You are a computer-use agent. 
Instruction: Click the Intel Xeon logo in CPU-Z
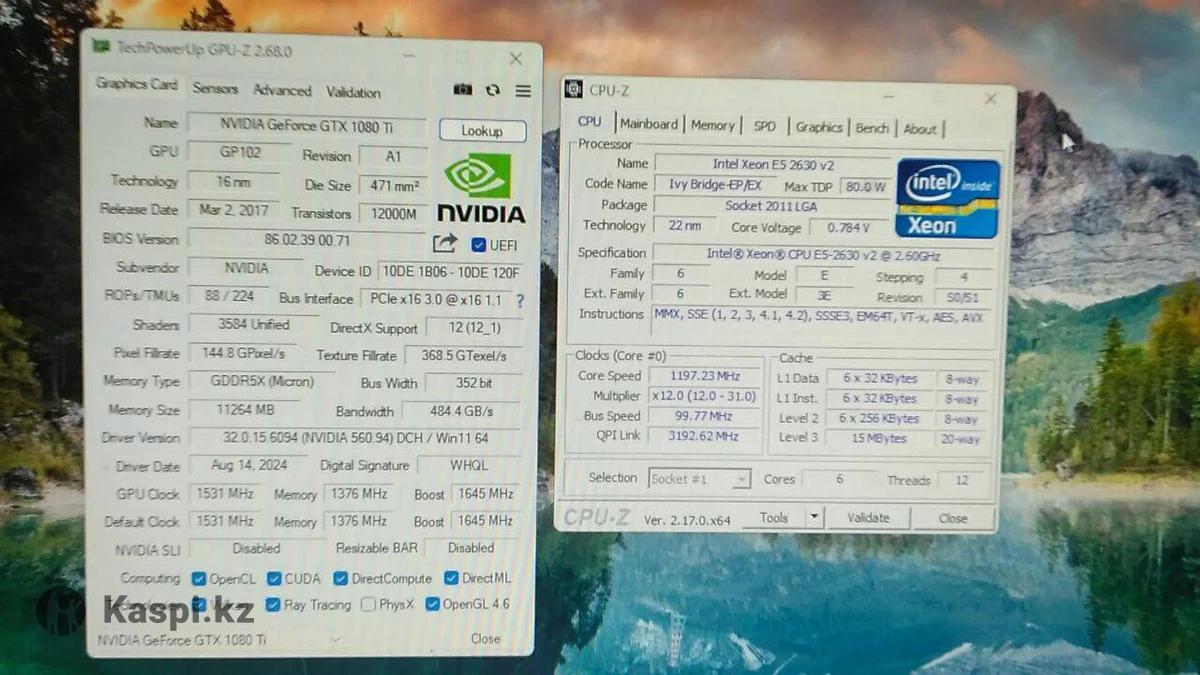[947, 198]
